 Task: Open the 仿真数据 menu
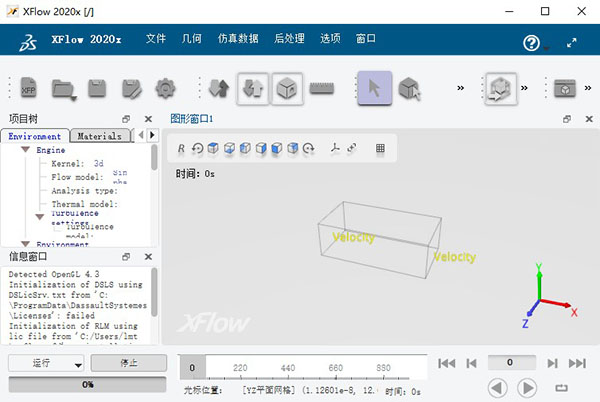click(x=238, y=39)
